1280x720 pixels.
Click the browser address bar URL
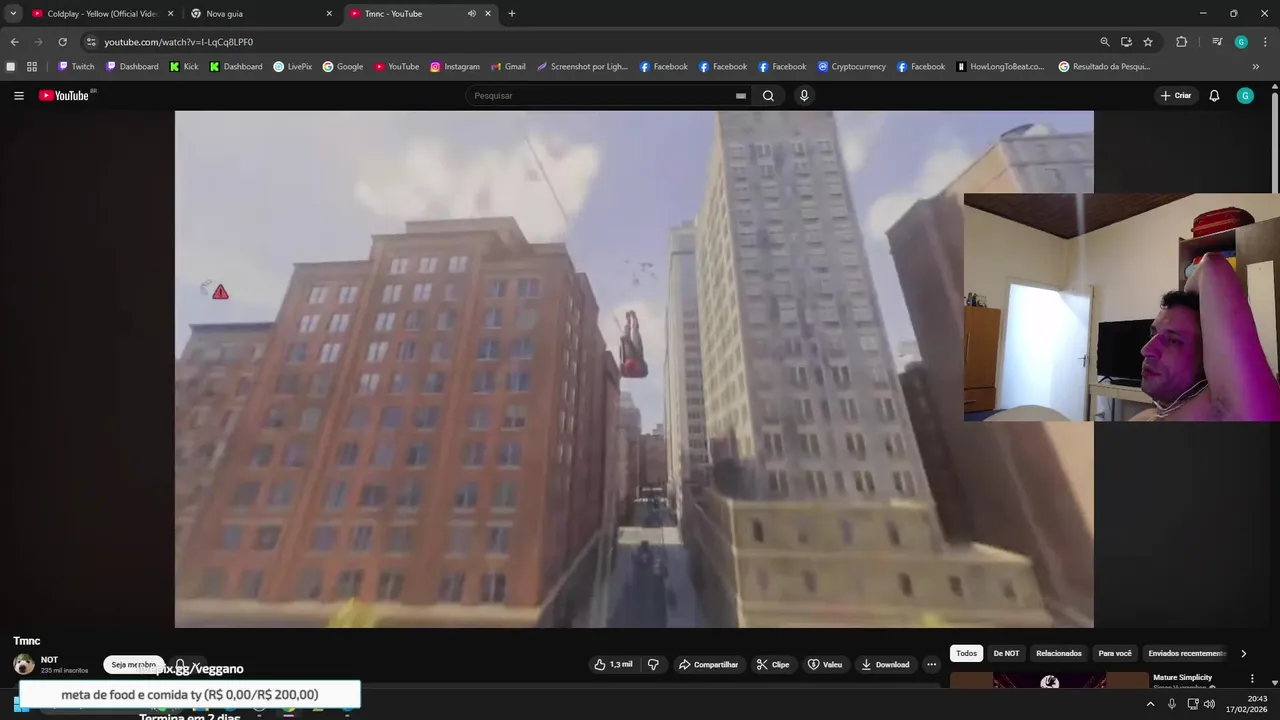coord(179,42)
